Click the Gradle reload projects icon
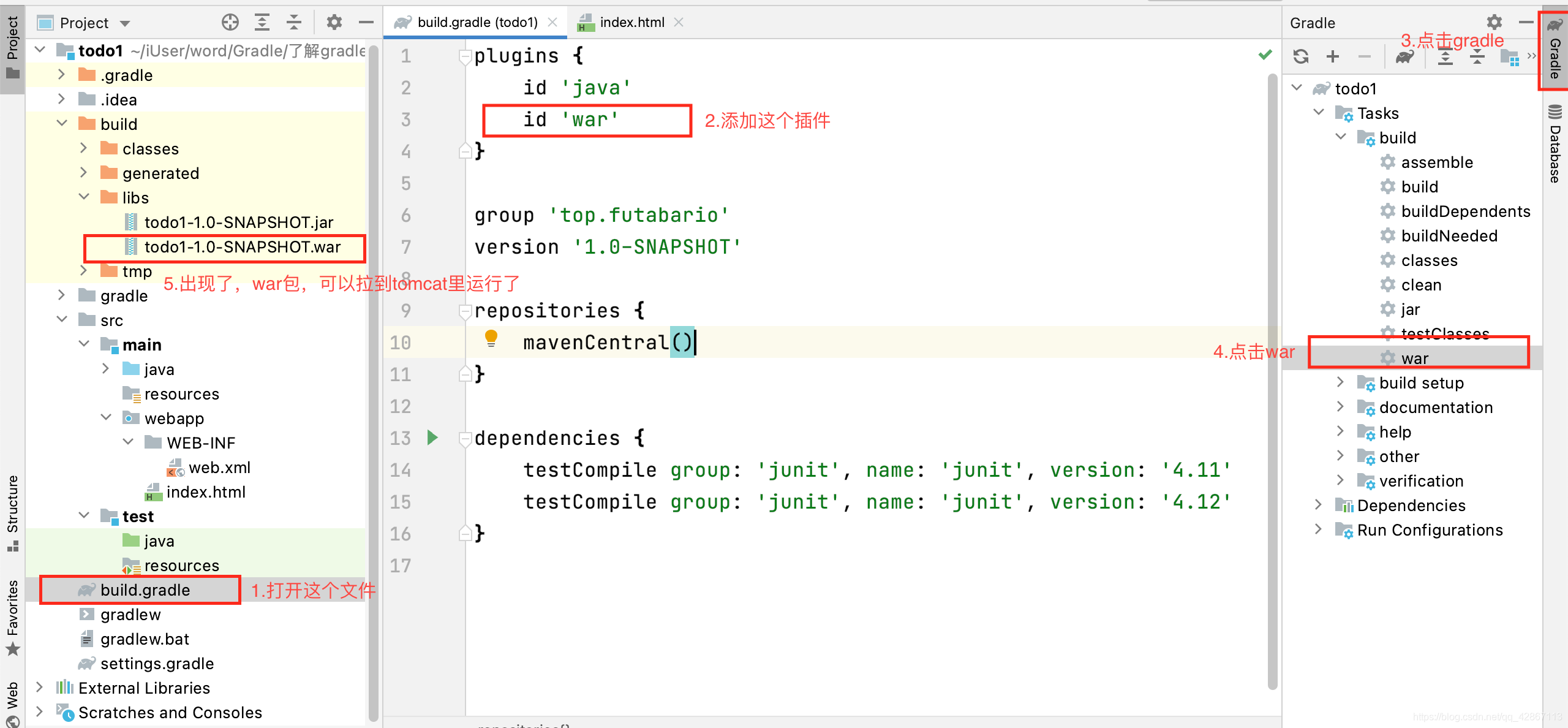Viewport: 1568px width, 728px height. 1301,56
